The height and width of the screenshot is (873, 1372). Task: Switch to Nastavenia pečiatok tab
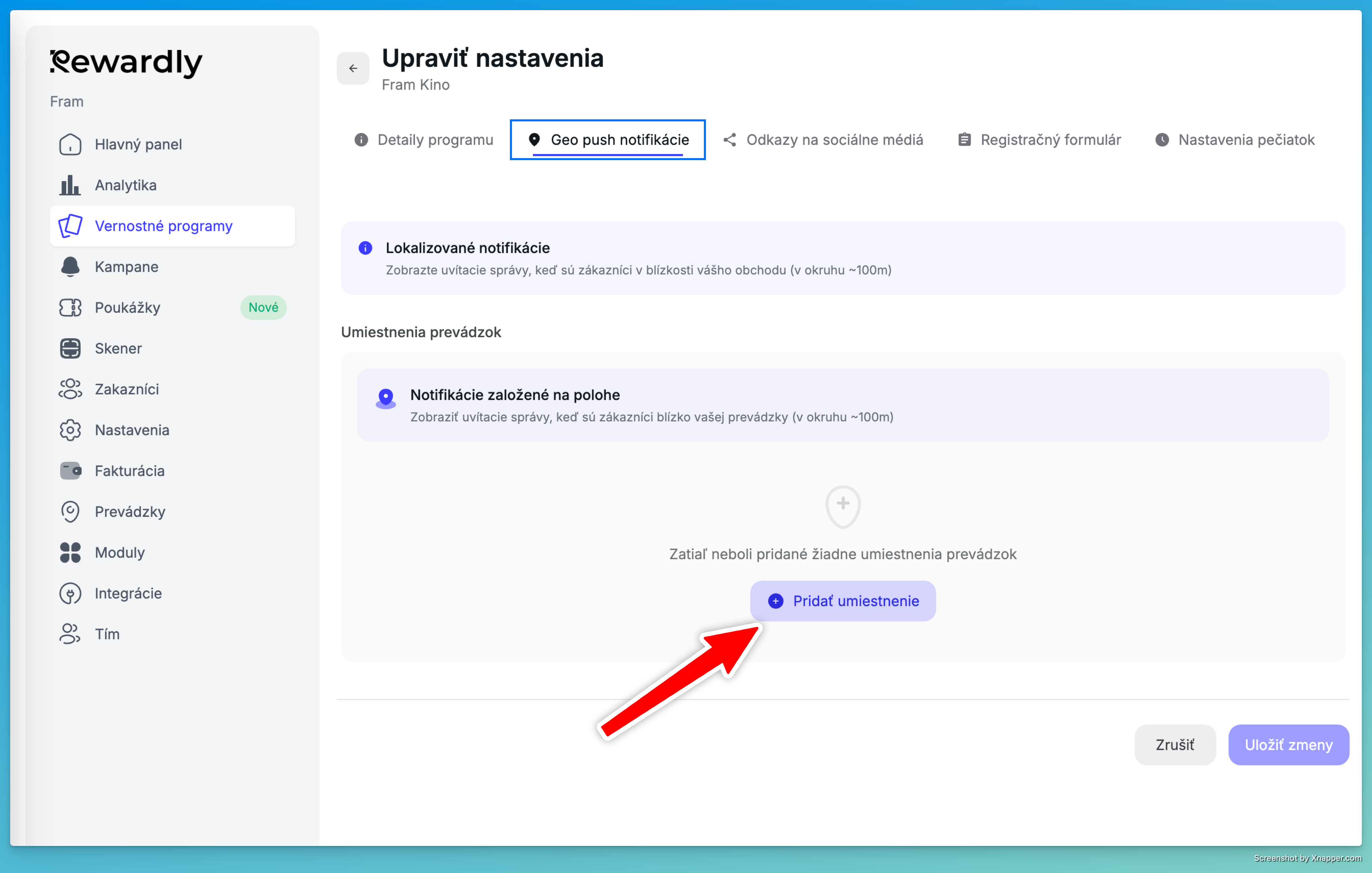(1235, 140)
